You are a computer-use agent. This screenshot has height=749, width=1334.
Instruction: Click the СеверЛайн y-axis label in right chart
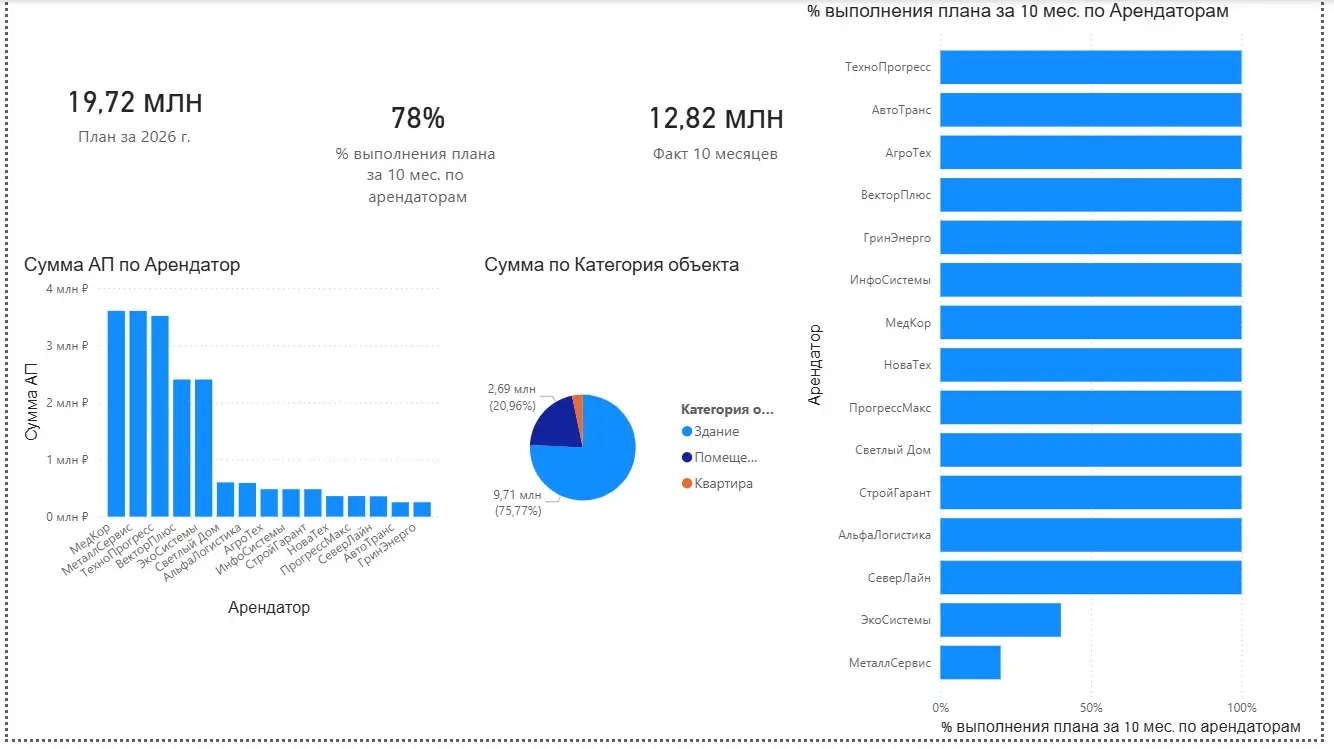(x=898, y=578)
